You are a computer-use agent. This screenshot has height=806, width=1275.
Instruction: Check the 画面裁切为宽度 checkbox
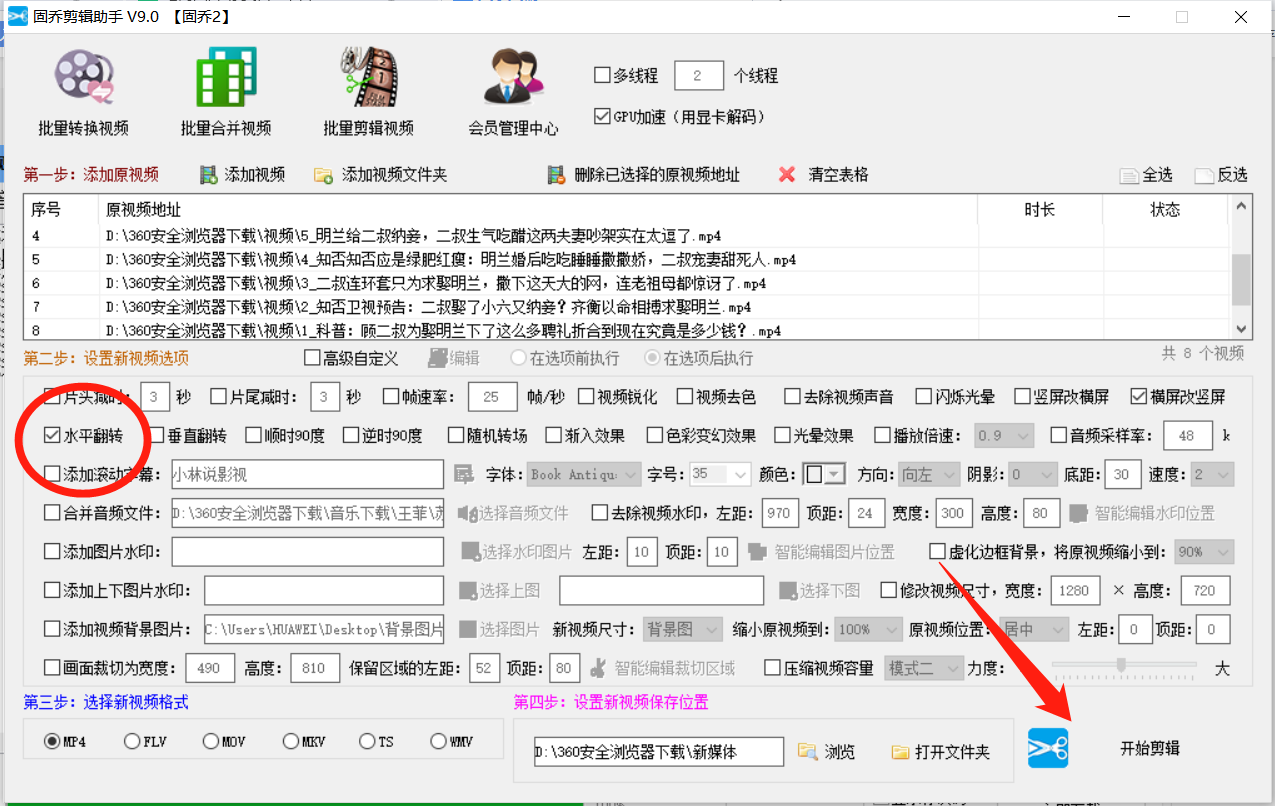pos(52,668)
